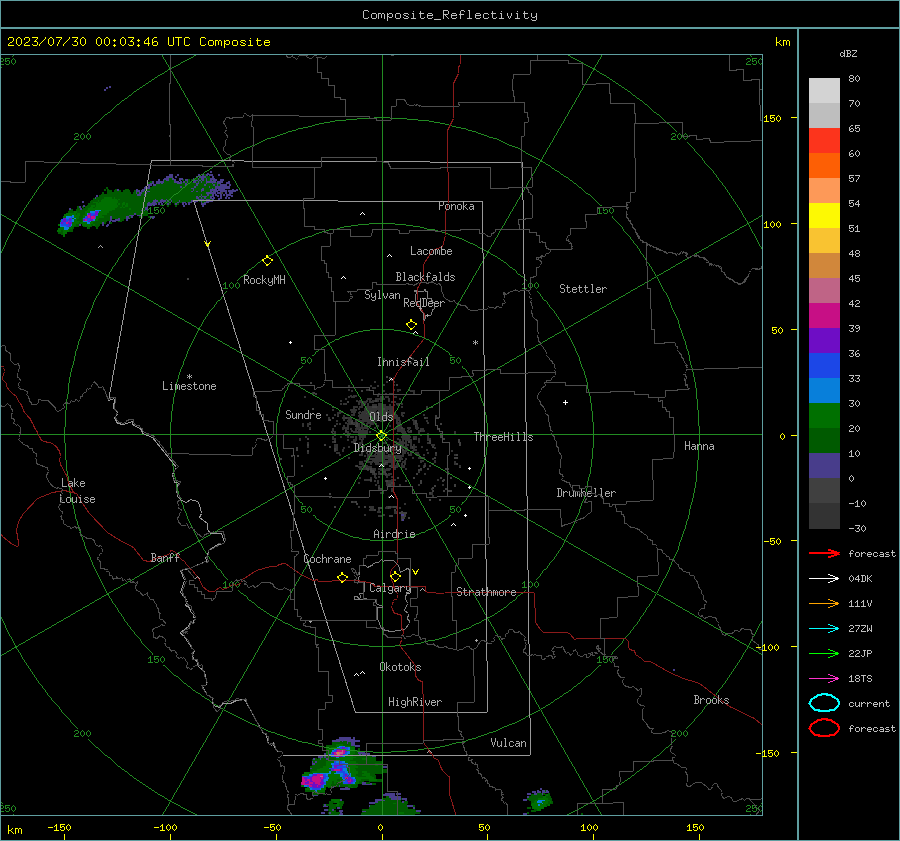Click the dBZ legend heading
The height and width of the screenshot is (841, 900).
pos(848,53)
